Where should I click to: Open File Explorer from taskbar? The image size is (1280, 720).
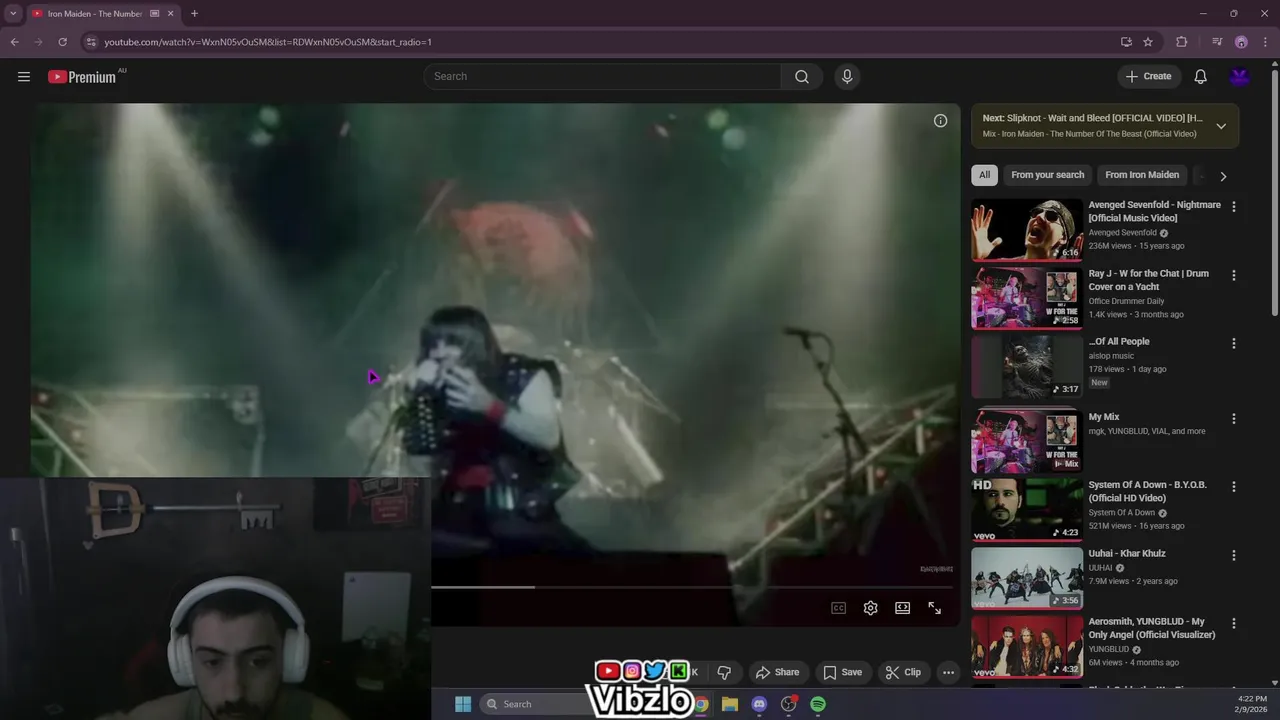point(730,704)
